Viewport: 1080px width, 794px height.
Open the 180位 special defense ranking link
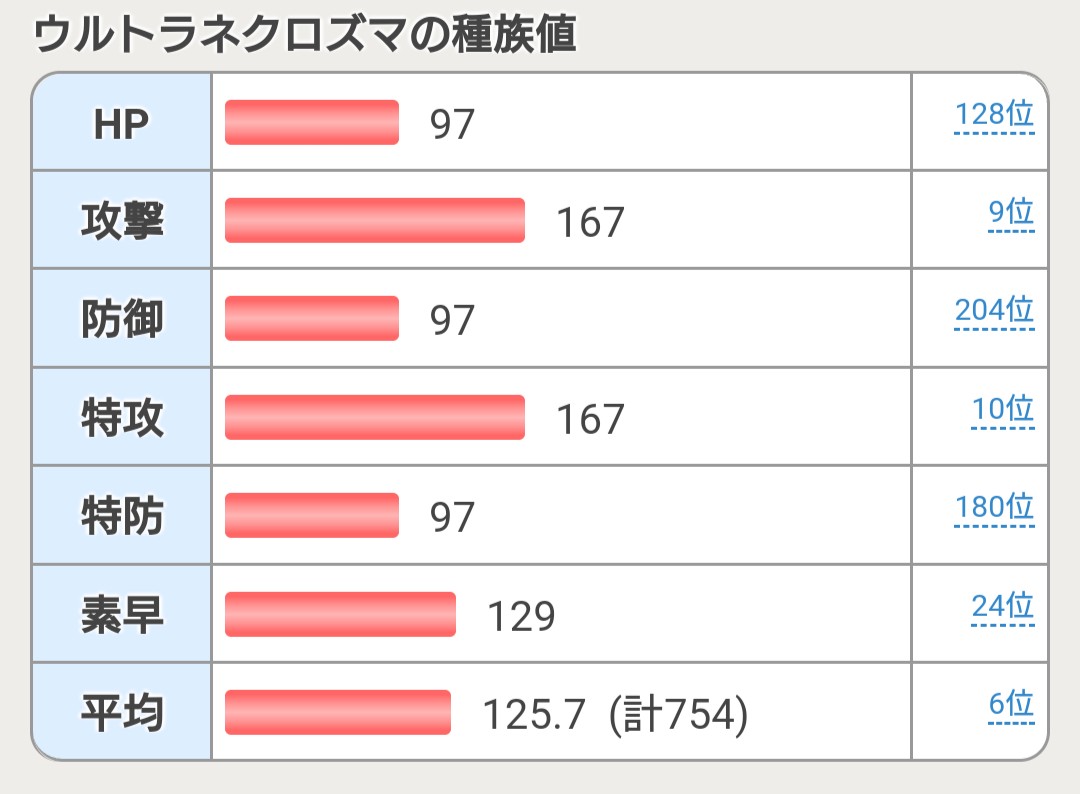coord(994,507)
